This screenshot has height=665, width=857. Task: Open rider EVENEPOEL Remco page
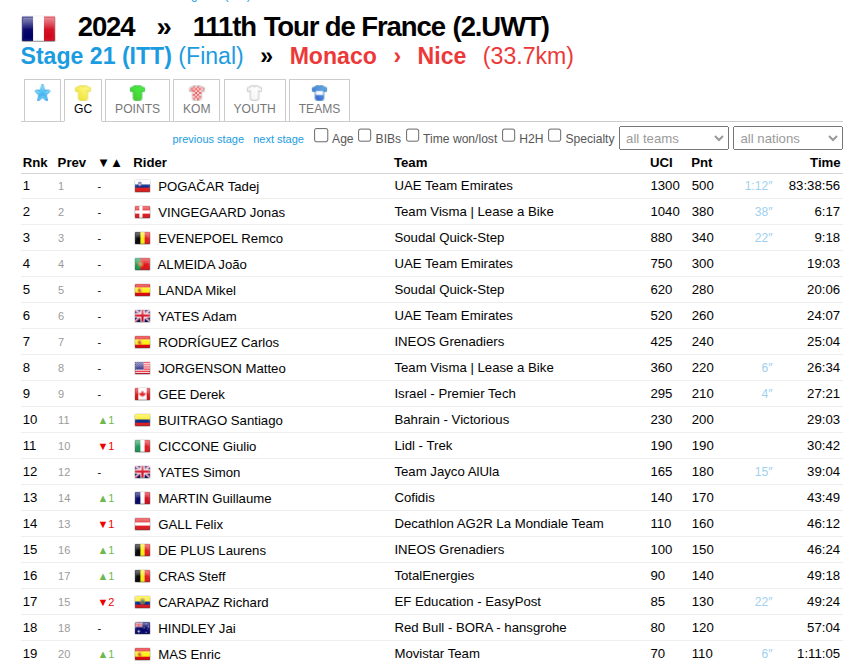220,239
